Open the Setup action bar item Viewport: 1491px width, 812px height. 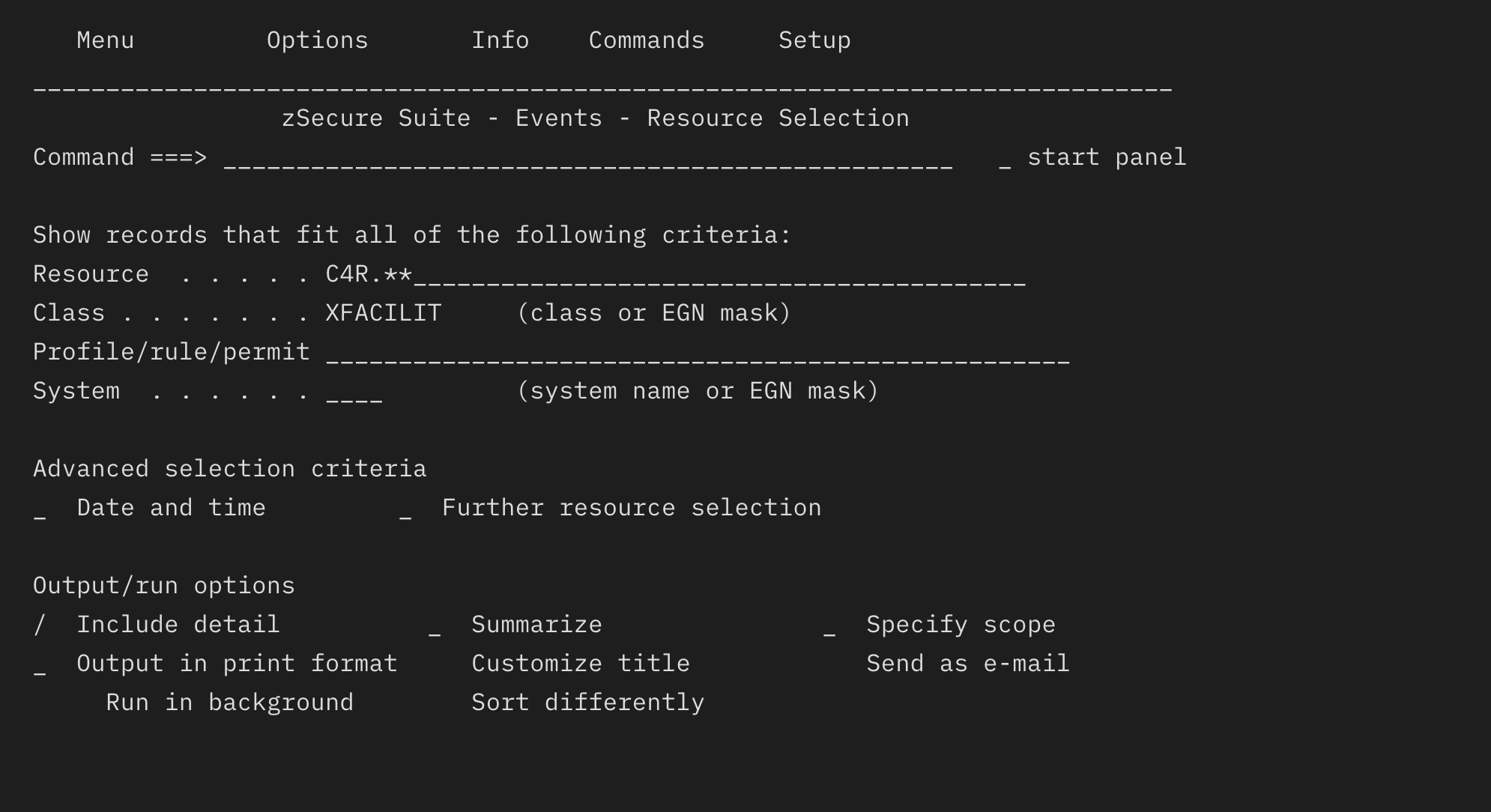point(814,40)
